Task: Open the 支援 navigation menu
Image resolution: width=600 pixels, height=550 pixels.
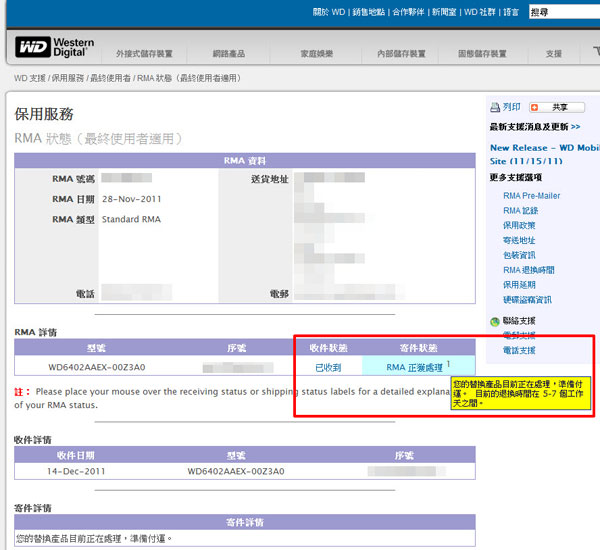Action: tap(554, 54)
